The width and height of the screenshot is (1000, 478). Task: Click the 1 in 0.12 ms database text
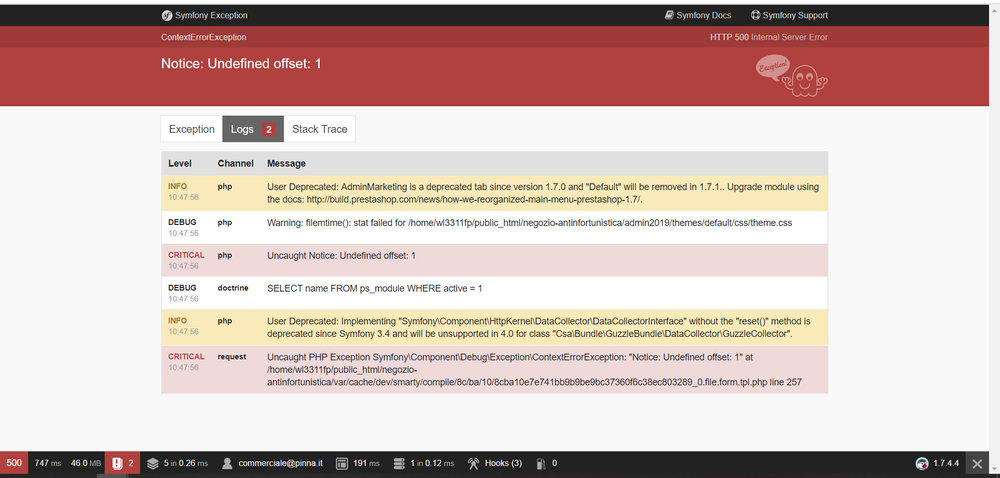pos(432,463)
